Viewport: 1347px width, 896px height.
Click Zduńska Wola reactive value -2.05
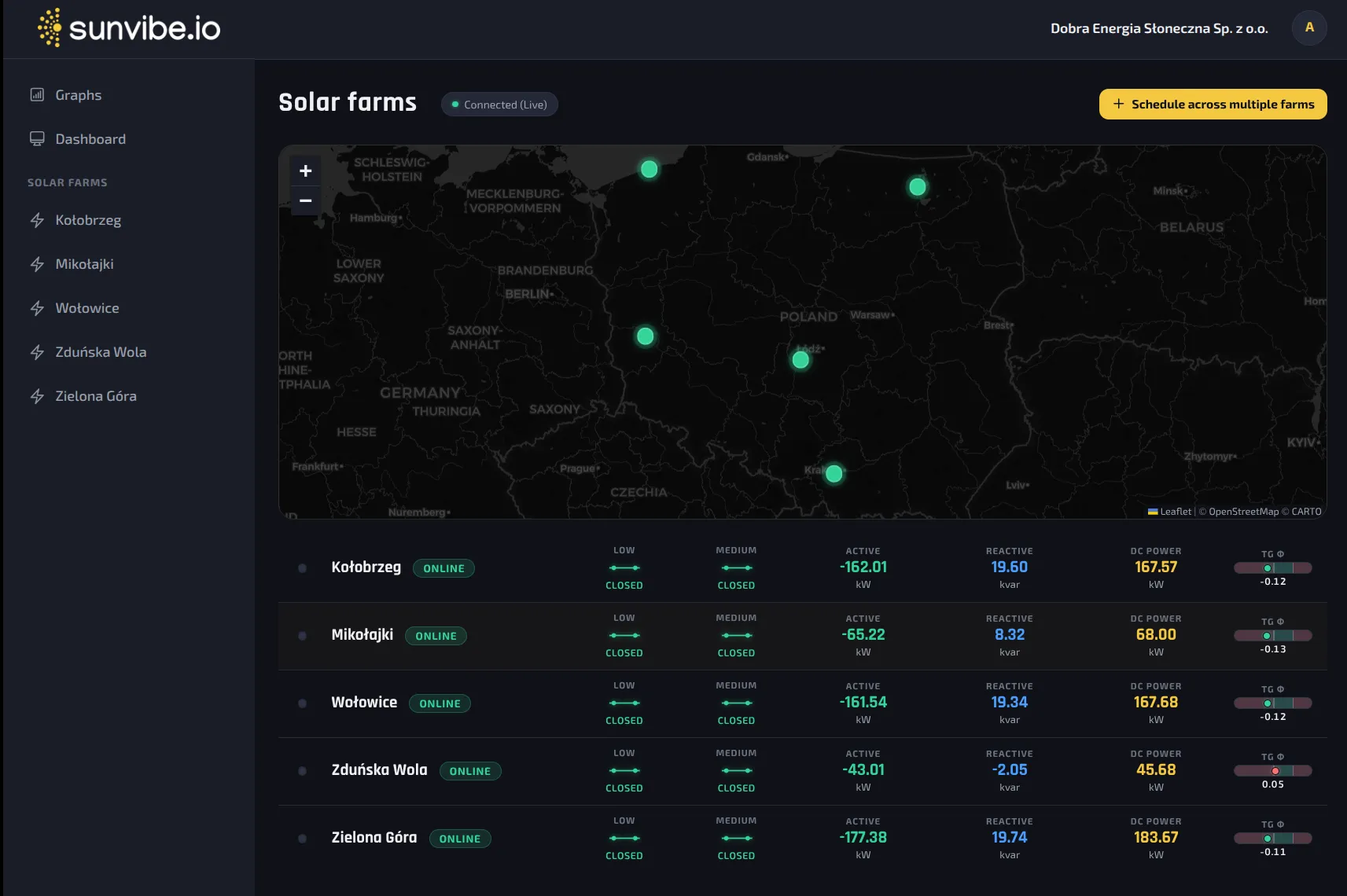(1010, 769)
